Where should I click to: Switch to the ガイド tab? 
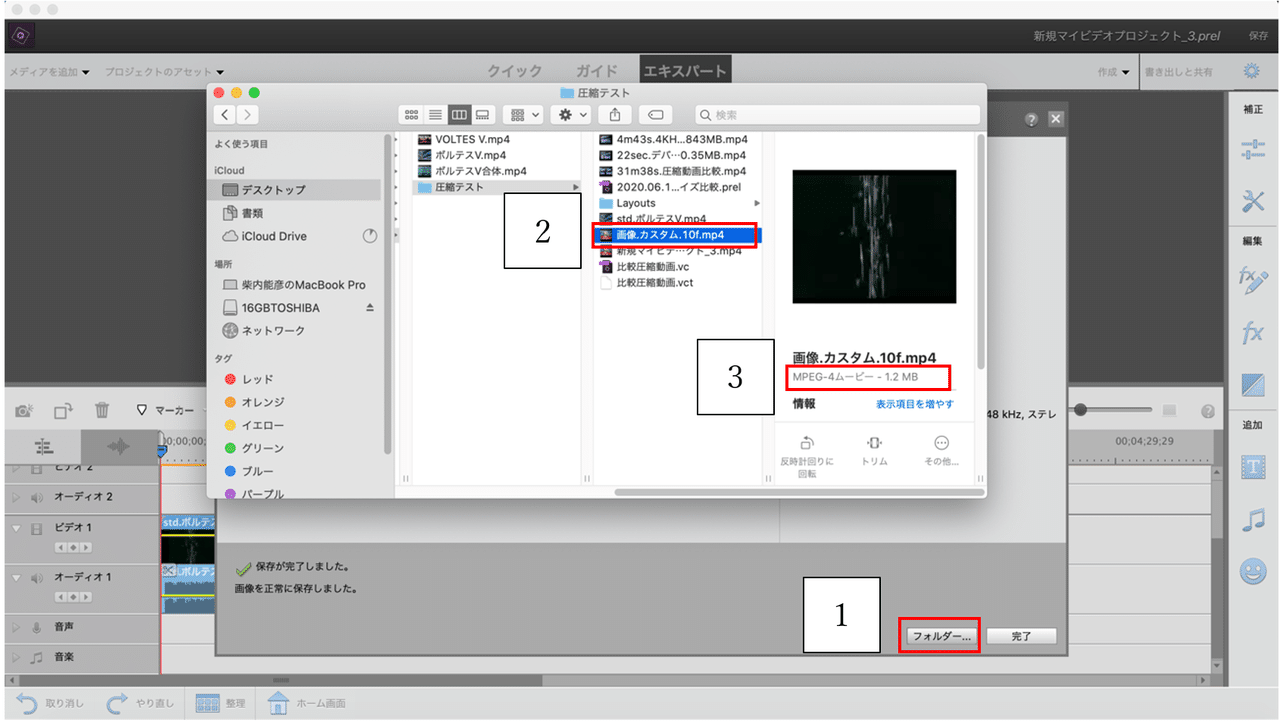coord(596,71)
